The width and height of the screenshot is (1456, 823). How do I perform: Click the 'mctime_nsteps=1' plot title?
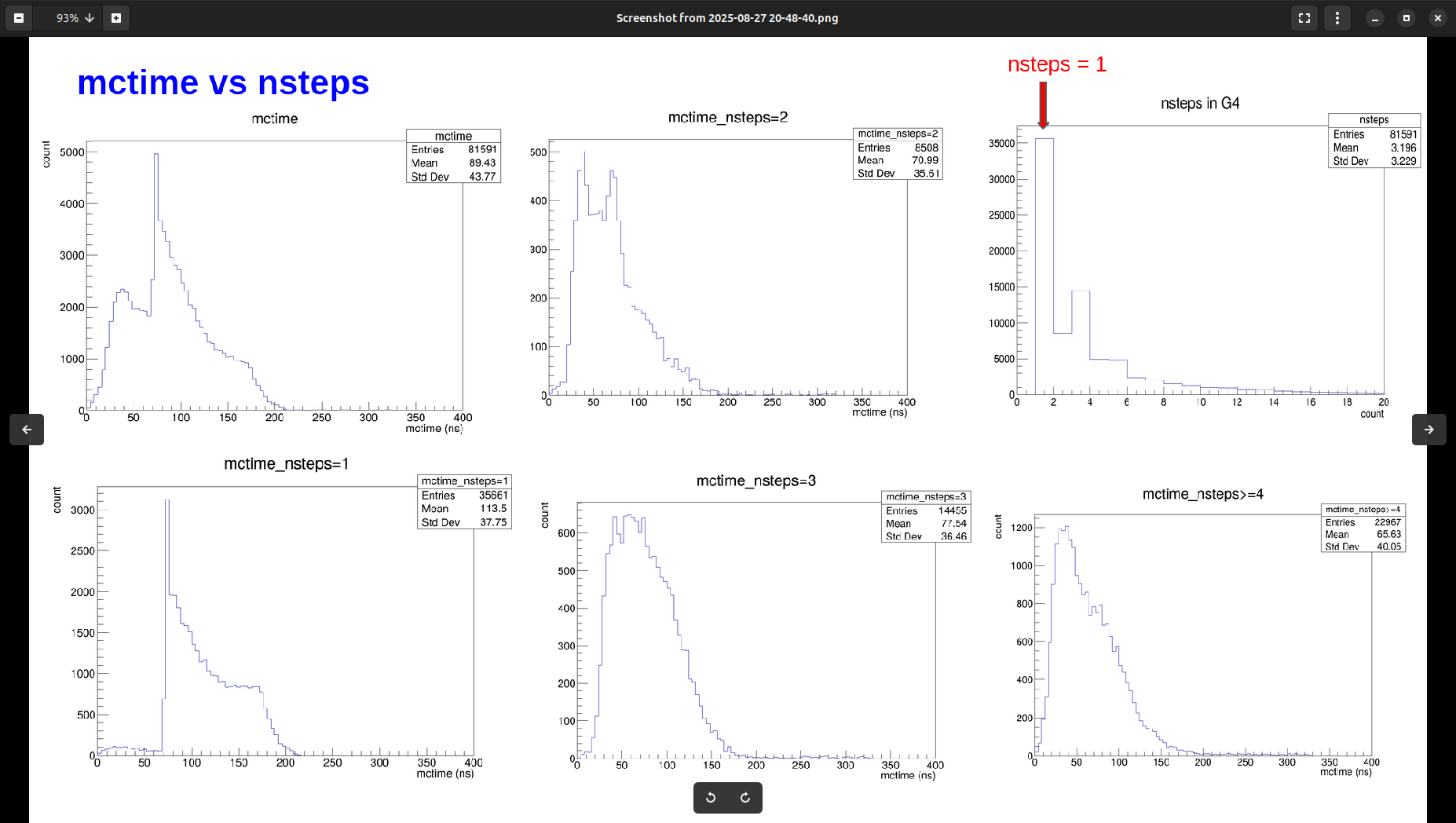286,464
